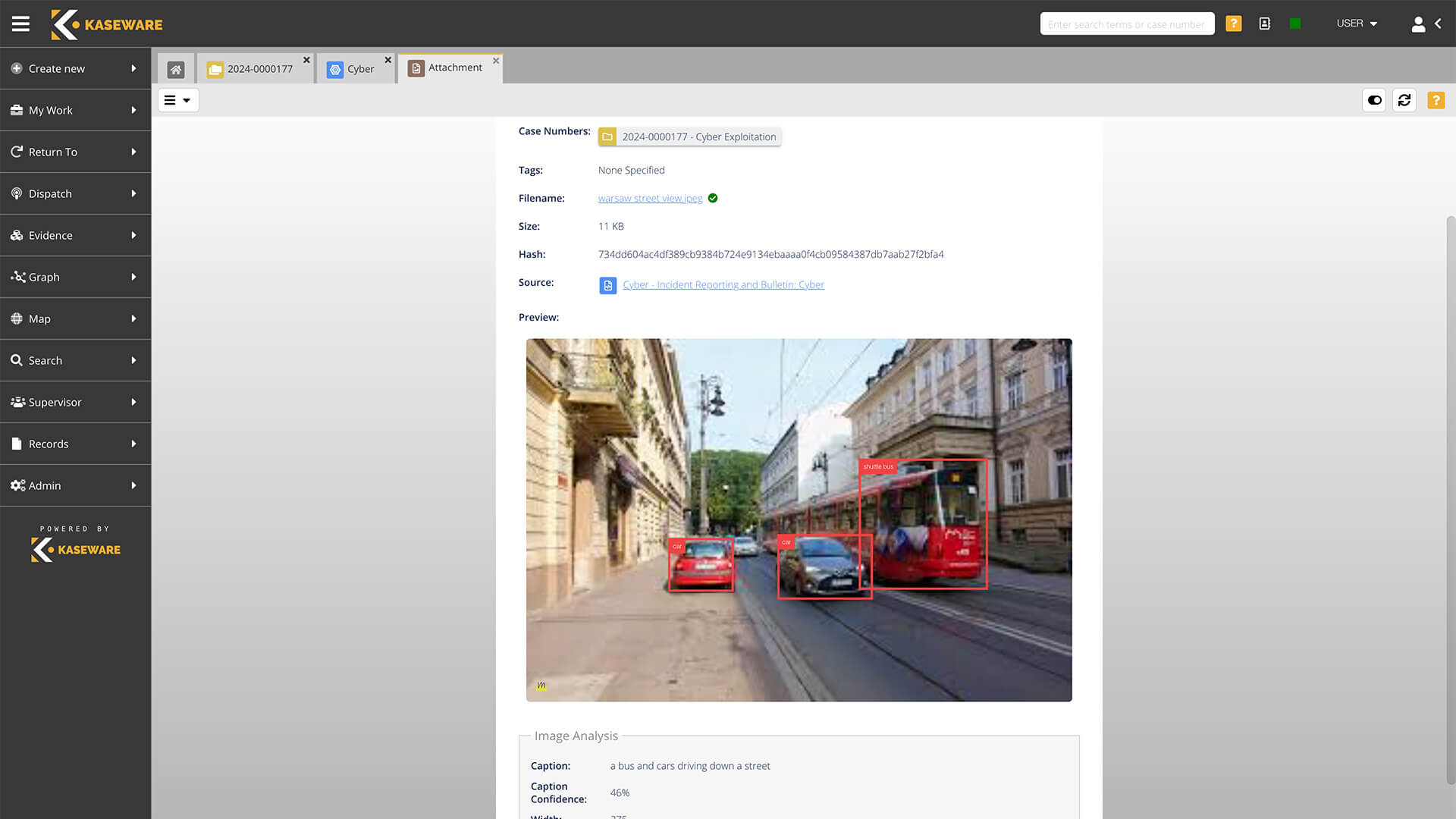Click the Map globe icon
1456x819 pixels.
coord(17,318)
